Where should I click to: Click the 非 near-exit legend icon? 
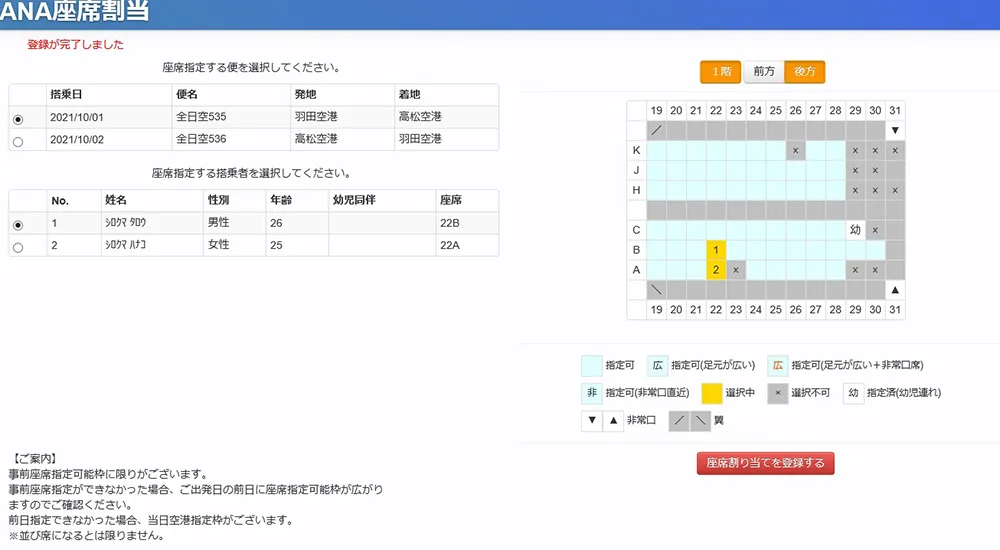tap(591, 393)
